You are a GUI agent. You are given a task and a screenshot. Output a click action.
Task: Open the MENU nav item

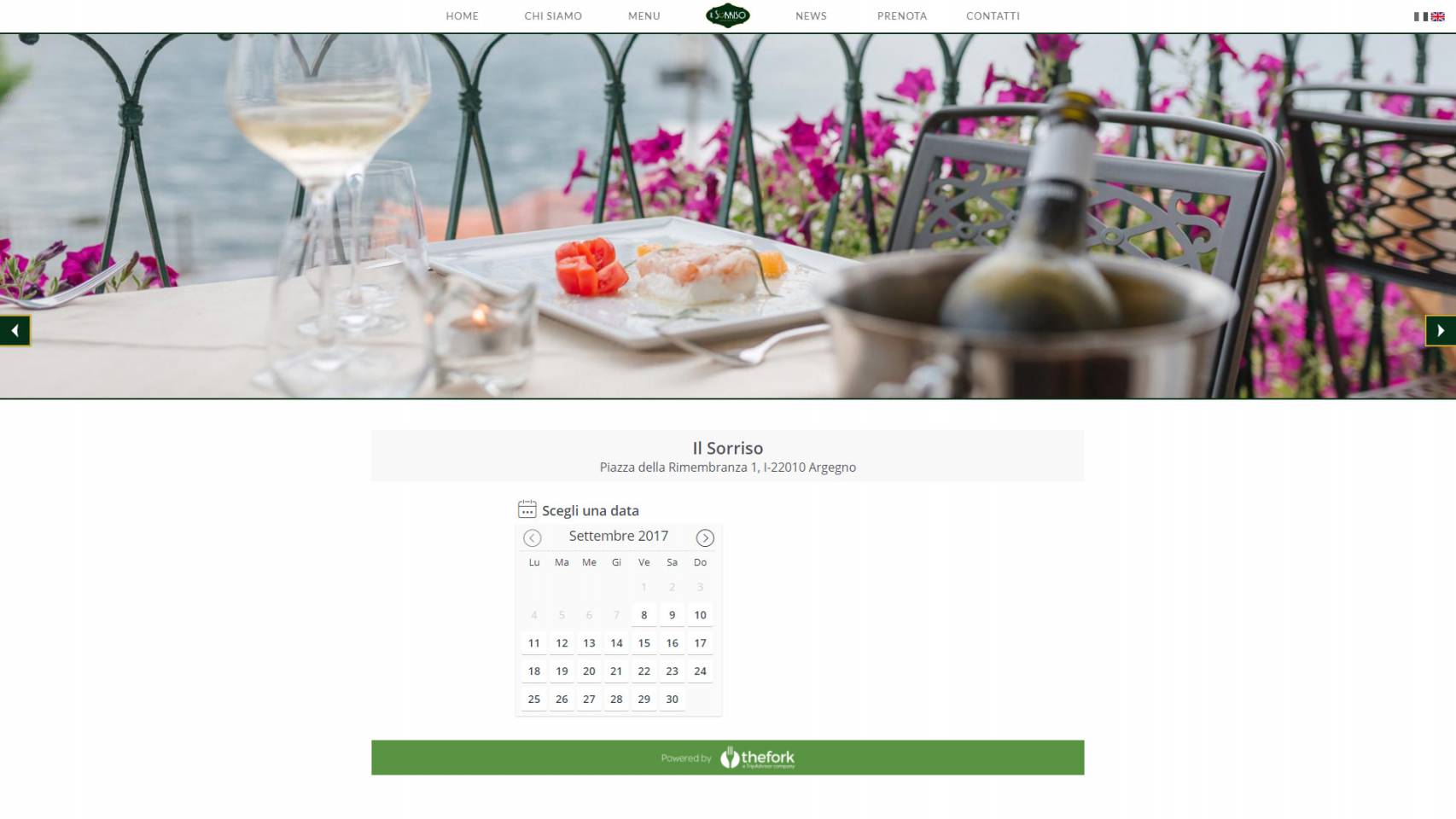pos(644,16)
